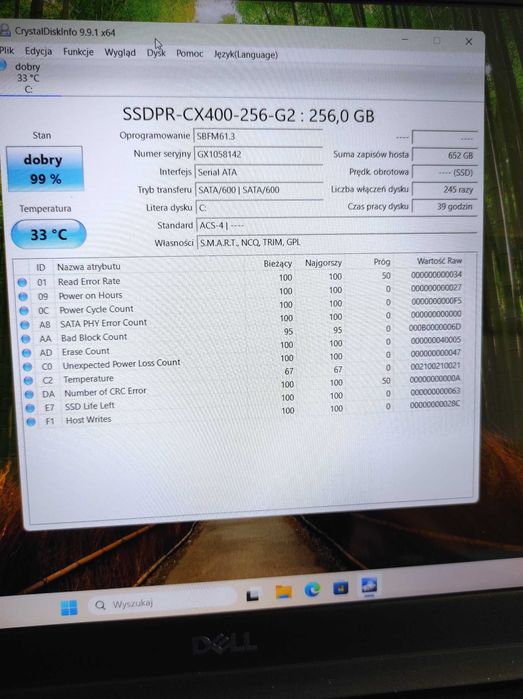Open the Wygląd menu
This screenshot has width=523, height=699.
120,53
